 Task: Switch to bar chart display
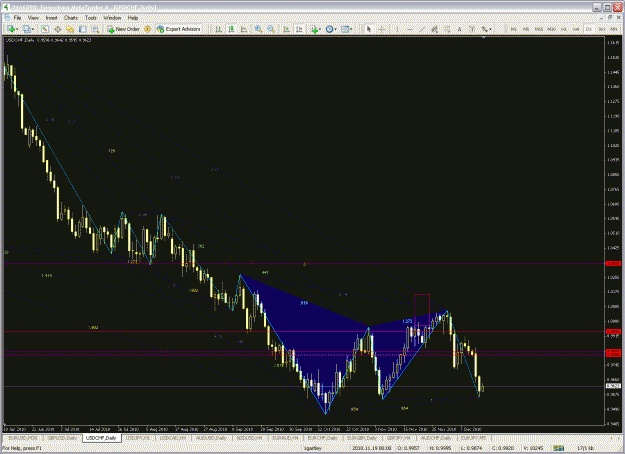(x=218, y=29)
